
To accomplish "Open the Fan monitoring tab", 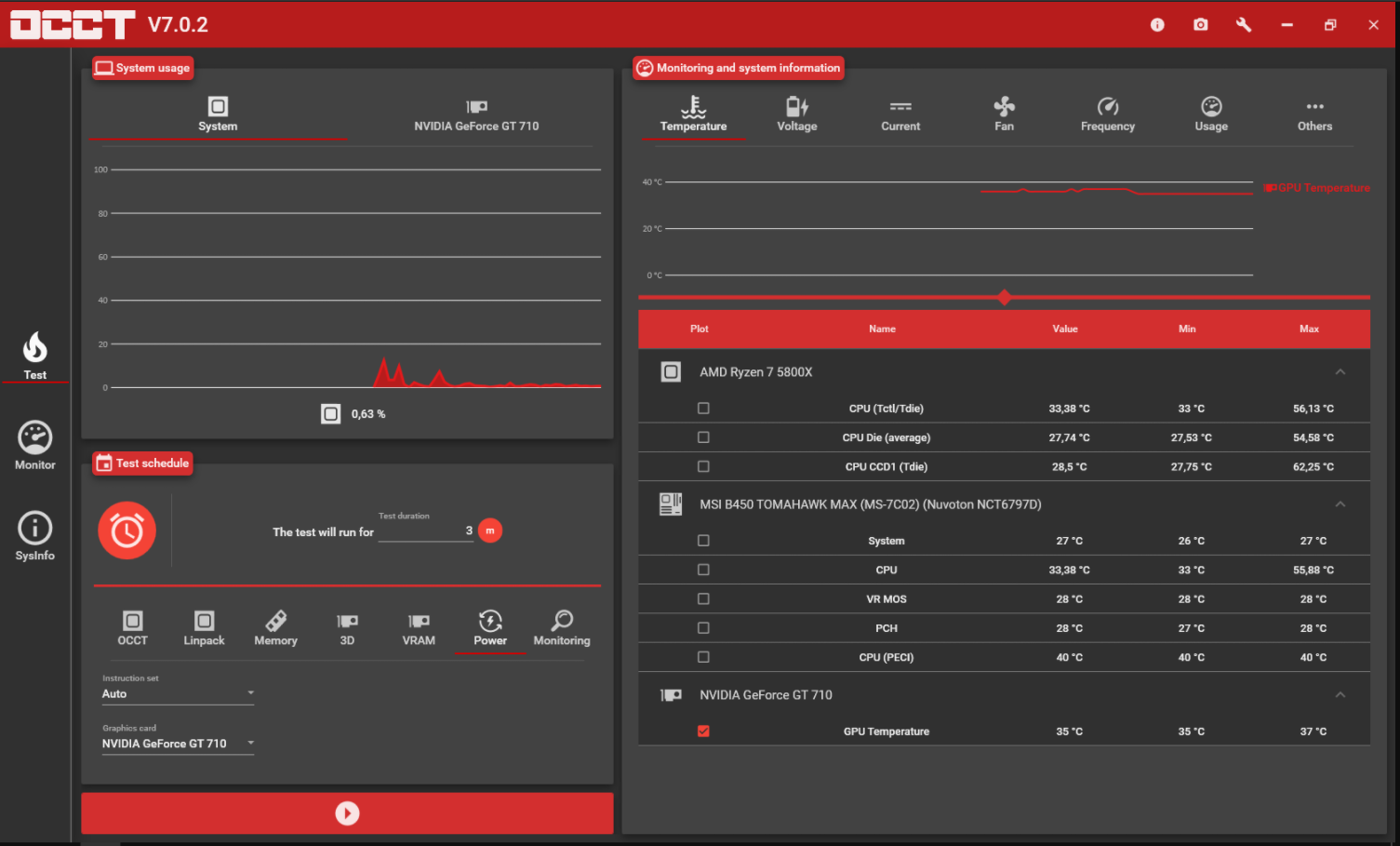I will click(x=1004, y=114).
